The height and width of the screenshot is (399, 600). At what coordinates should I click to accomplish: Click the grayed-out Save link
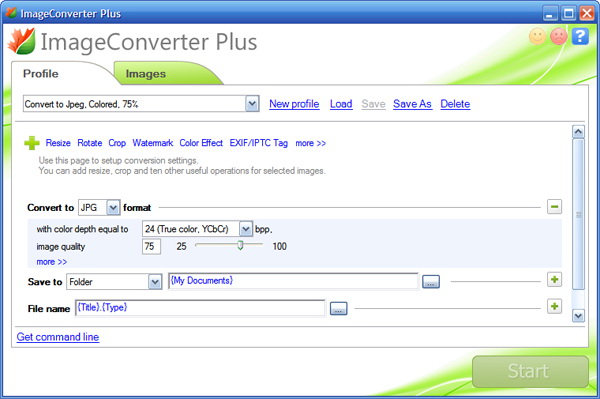pyautogui.click(x=373, y=104)
